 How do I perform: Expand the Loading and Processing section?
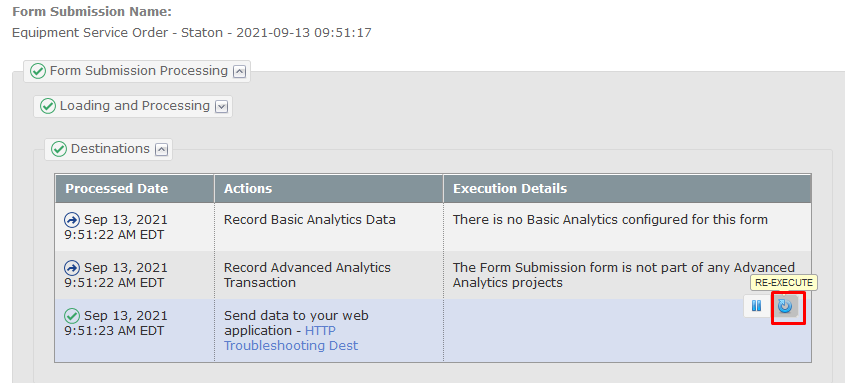click(221, 107)
